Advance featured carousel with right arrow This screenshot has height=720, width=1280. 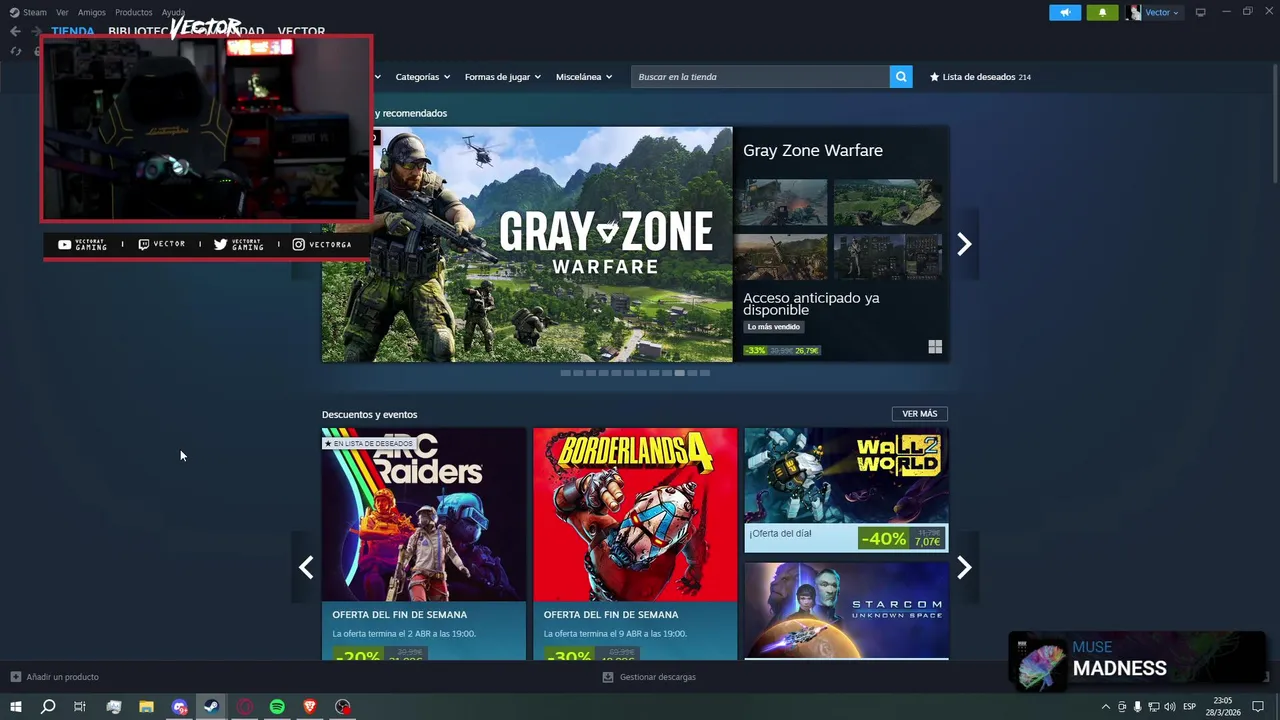click(x=964, y=244)
